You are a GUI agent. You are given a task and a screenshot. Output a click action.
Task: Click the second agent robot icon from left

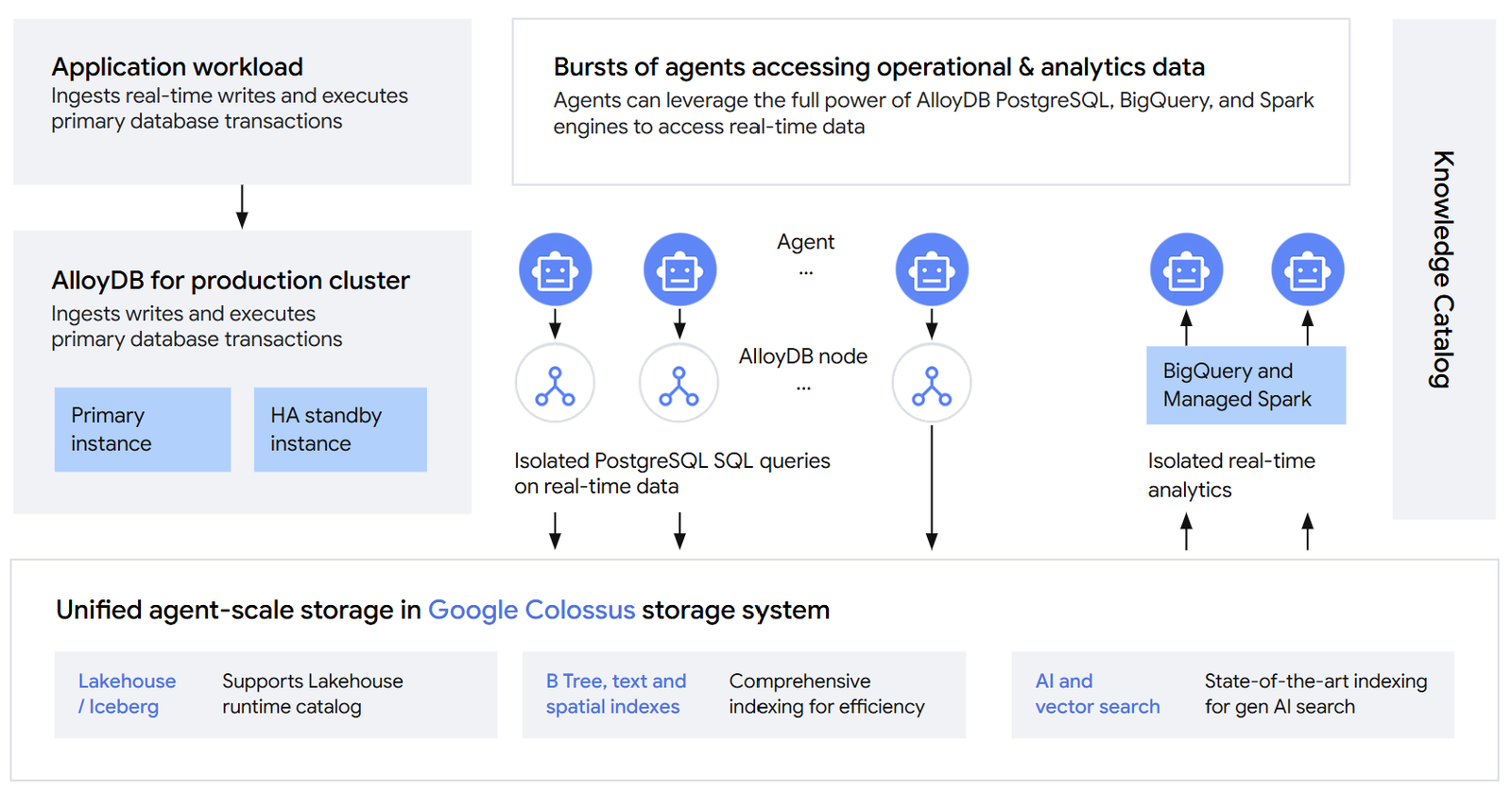point(679,269)
